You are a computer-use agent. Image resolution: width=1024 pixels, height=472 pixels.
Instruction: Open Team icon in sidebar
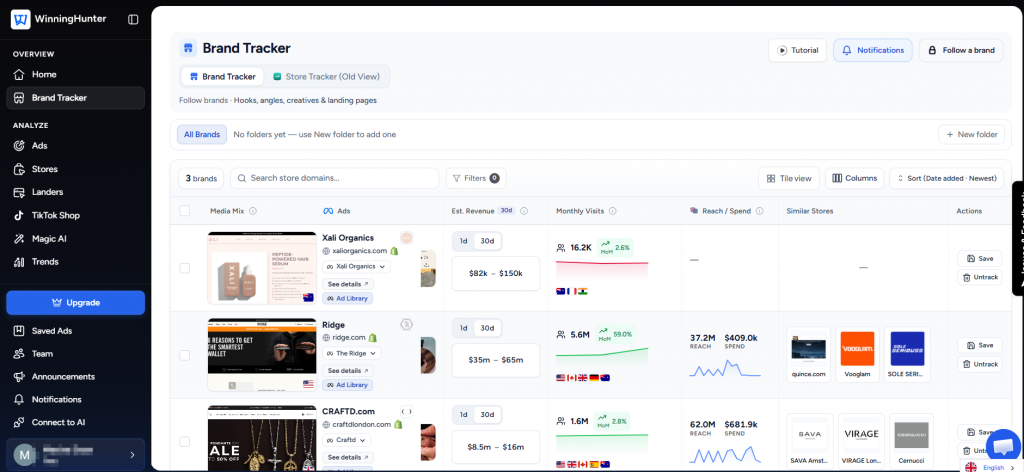19,354
